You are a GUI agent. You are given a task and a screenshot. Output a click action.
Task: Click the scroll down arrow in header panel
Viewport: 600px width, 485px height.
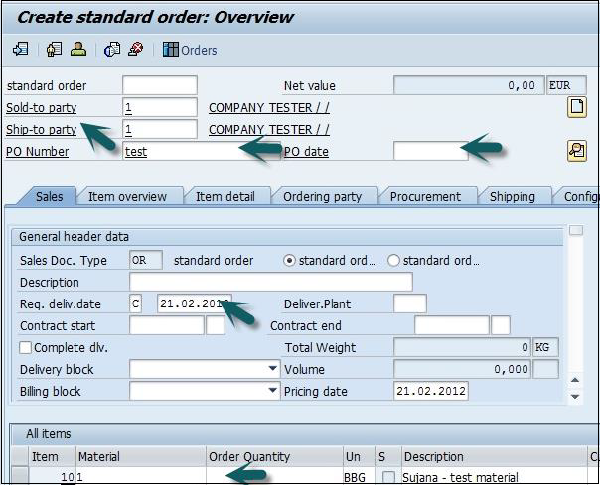[575, 397]
